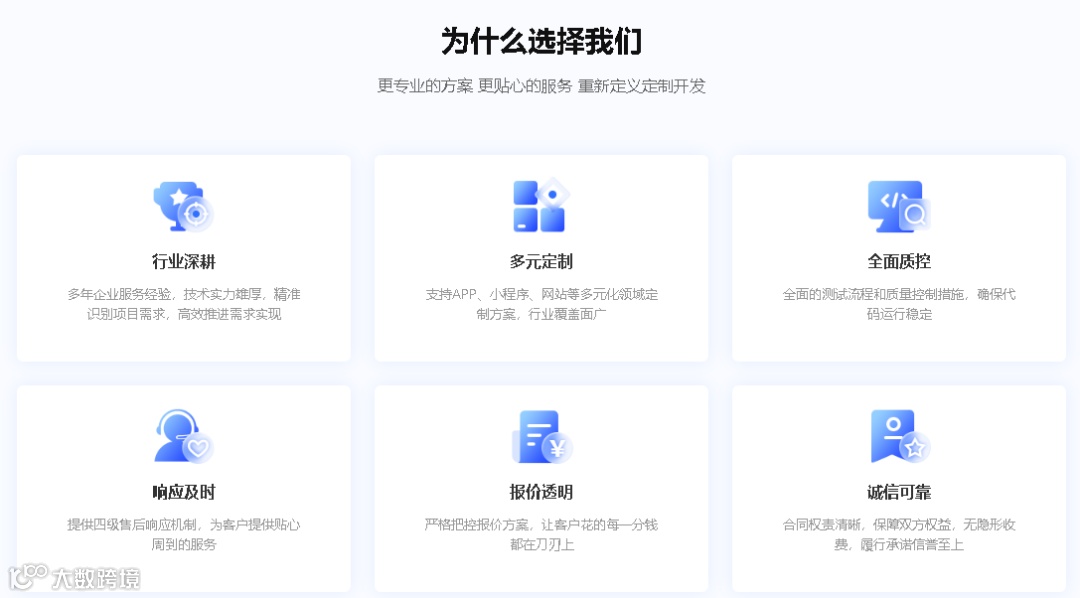Image resolution: width=1080 pixels, height=598 pixels.
Task: Click the 支持APP、小程序 description text
Action: (540, 305)
